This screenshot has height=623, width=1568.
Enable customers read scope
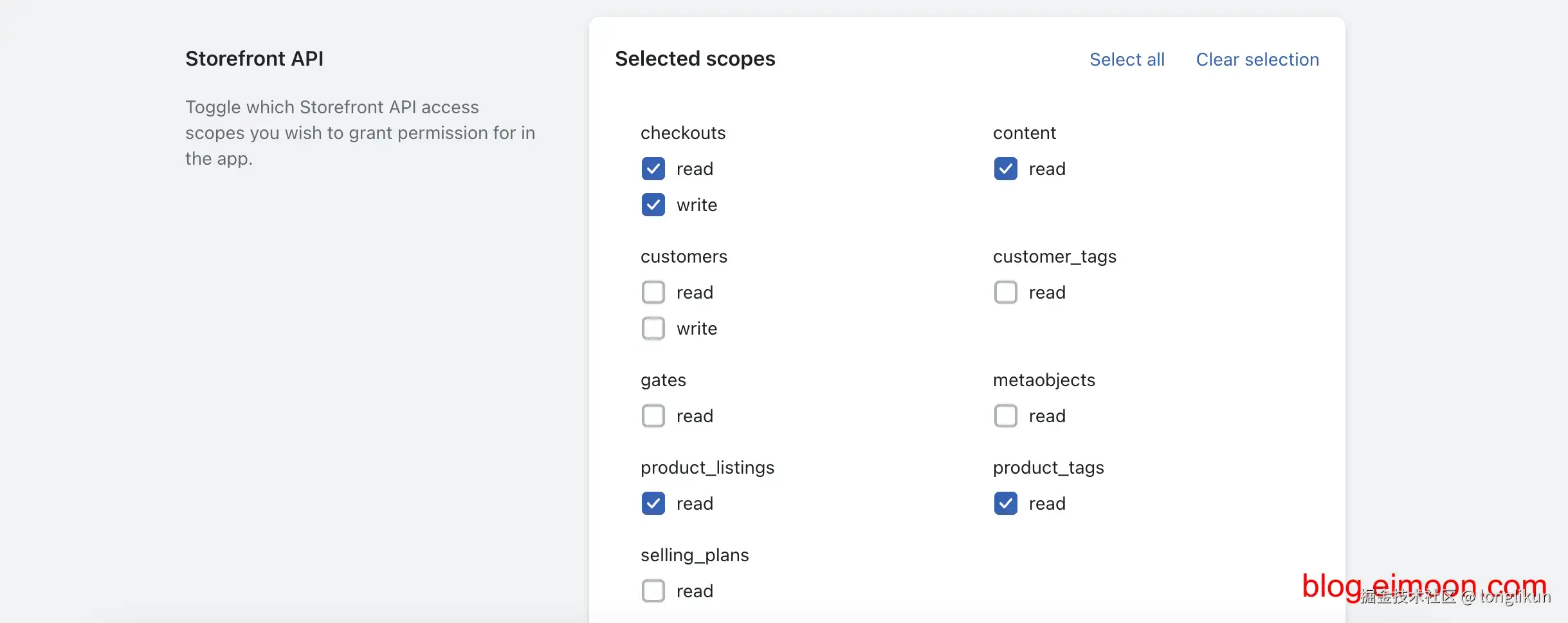click(x=653, y=292)
